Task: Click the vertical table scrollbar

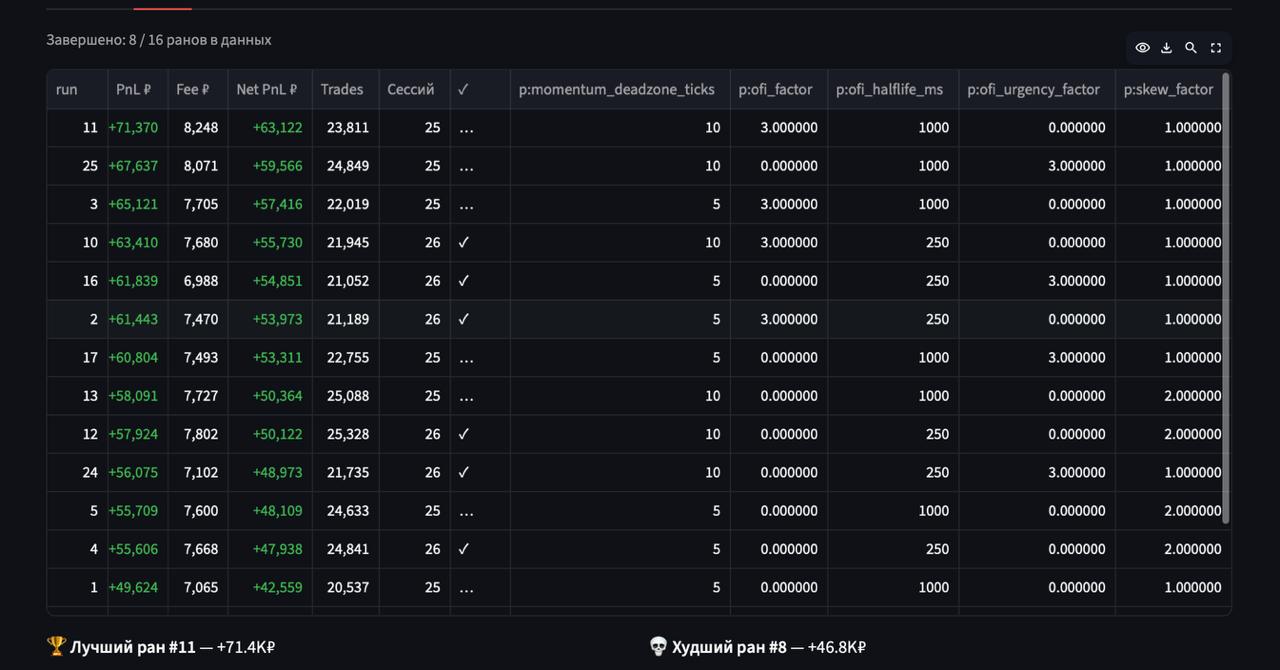Action: coord(1226,298)
